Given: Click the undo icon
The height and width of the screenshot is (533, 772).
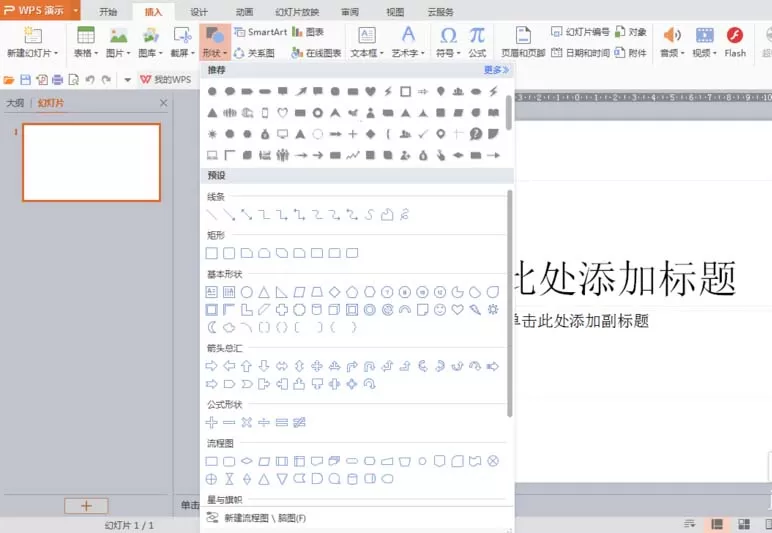Looking at the screenshot, I should pos(90,79).
